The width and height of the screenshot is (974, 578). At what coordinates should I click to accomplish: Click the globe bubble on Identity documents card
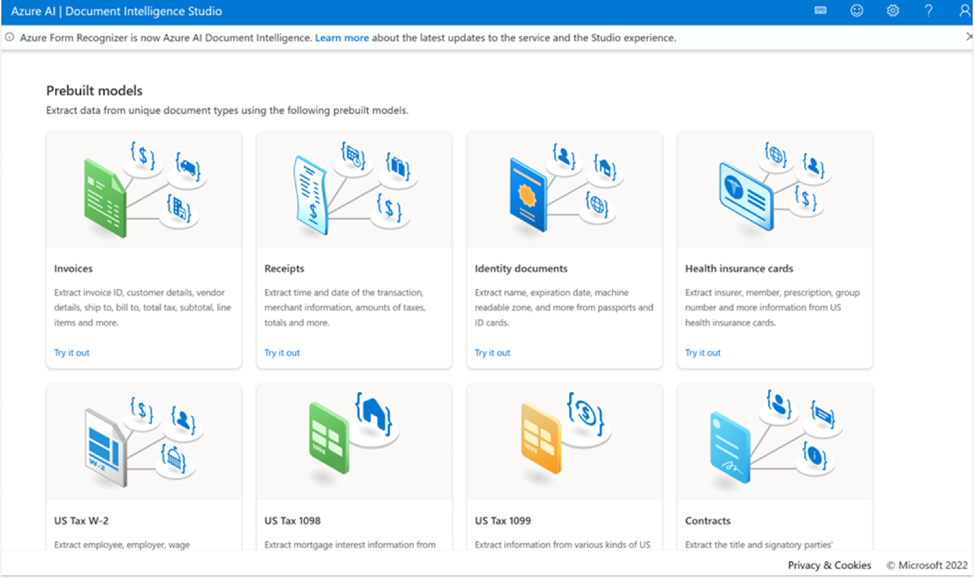coord(597,206)
